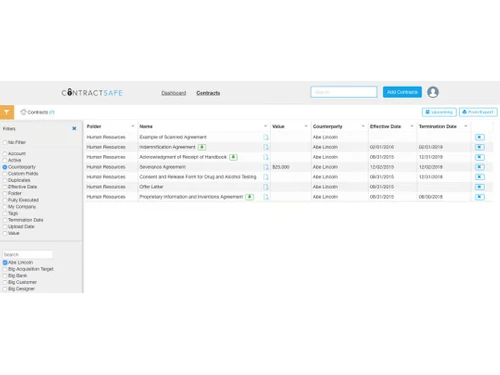Check the Big Customer checkbox

point(5,282)
